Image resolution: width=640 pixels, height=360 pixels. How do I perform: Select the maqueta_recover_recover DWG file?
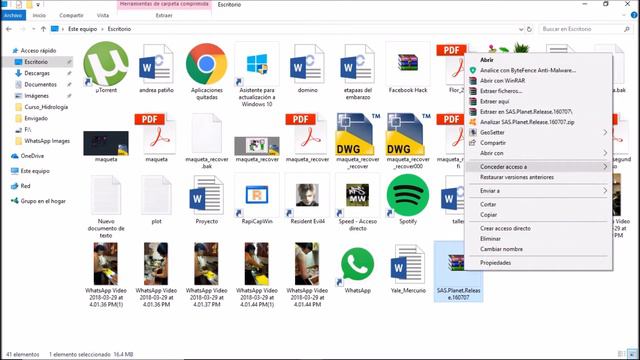click(x=358, y=134)
